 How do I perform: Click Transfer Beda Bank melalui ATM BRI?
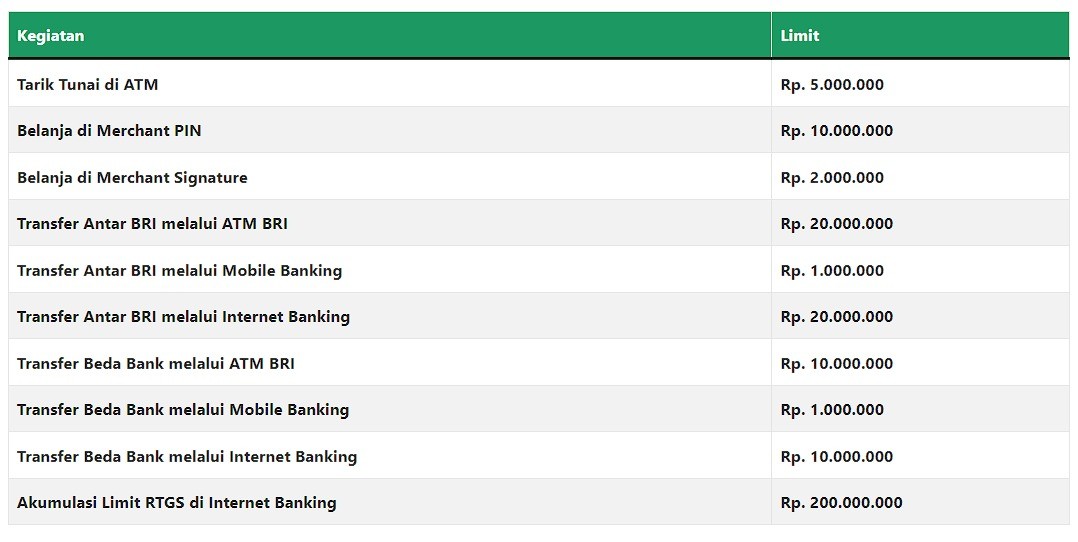[155, 363]
